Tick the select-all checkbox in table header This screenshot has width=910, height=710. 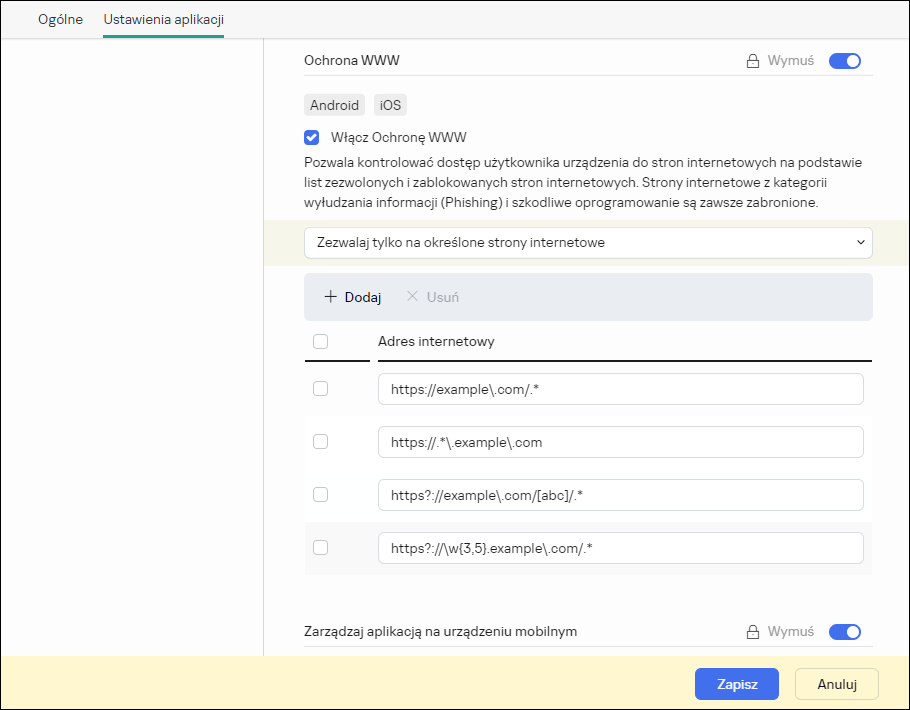(320, 341)
